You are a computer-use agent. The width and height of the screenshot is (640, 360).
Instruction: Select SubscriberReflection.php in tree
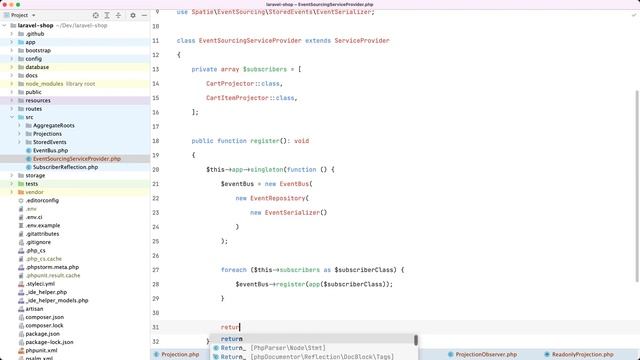pos(65,167)
